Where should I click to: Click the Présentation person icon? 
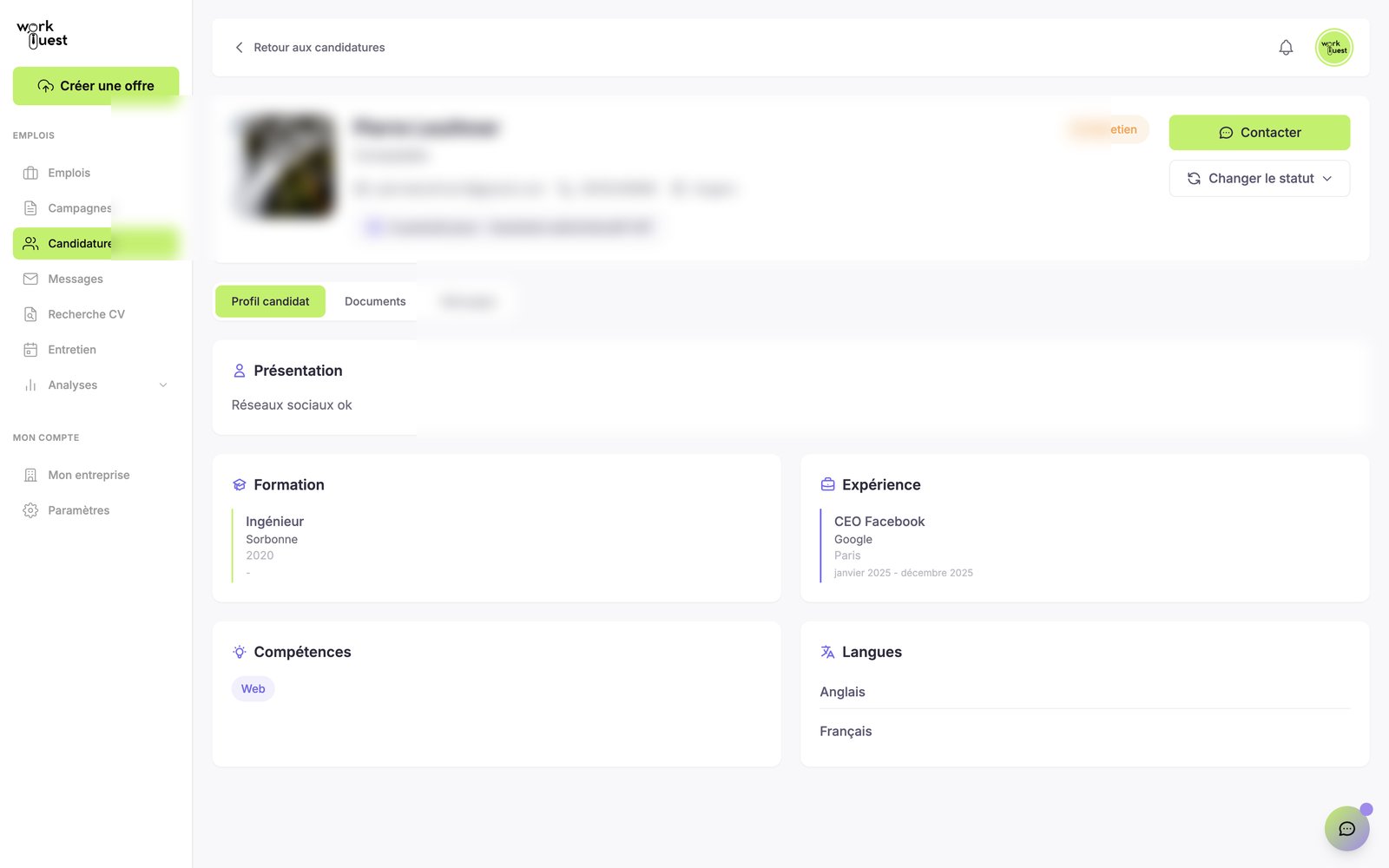240,371
